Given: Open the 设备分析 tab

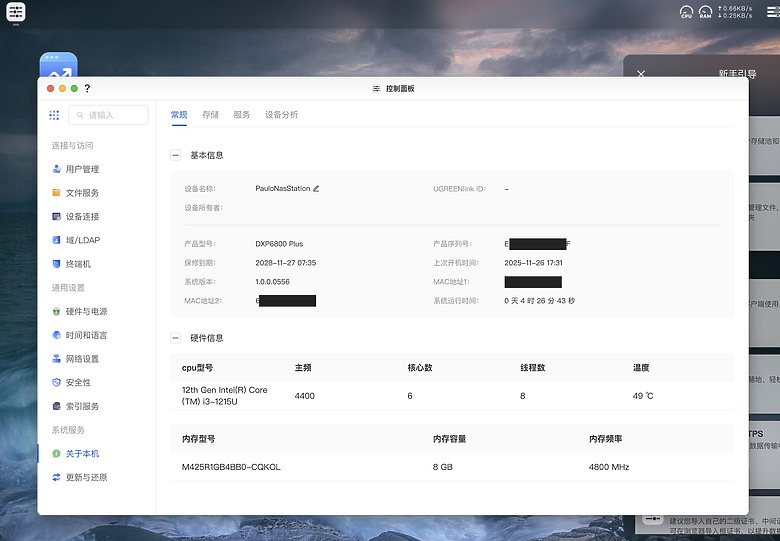Looking at the screenshot, I should (x=281, y=115).
